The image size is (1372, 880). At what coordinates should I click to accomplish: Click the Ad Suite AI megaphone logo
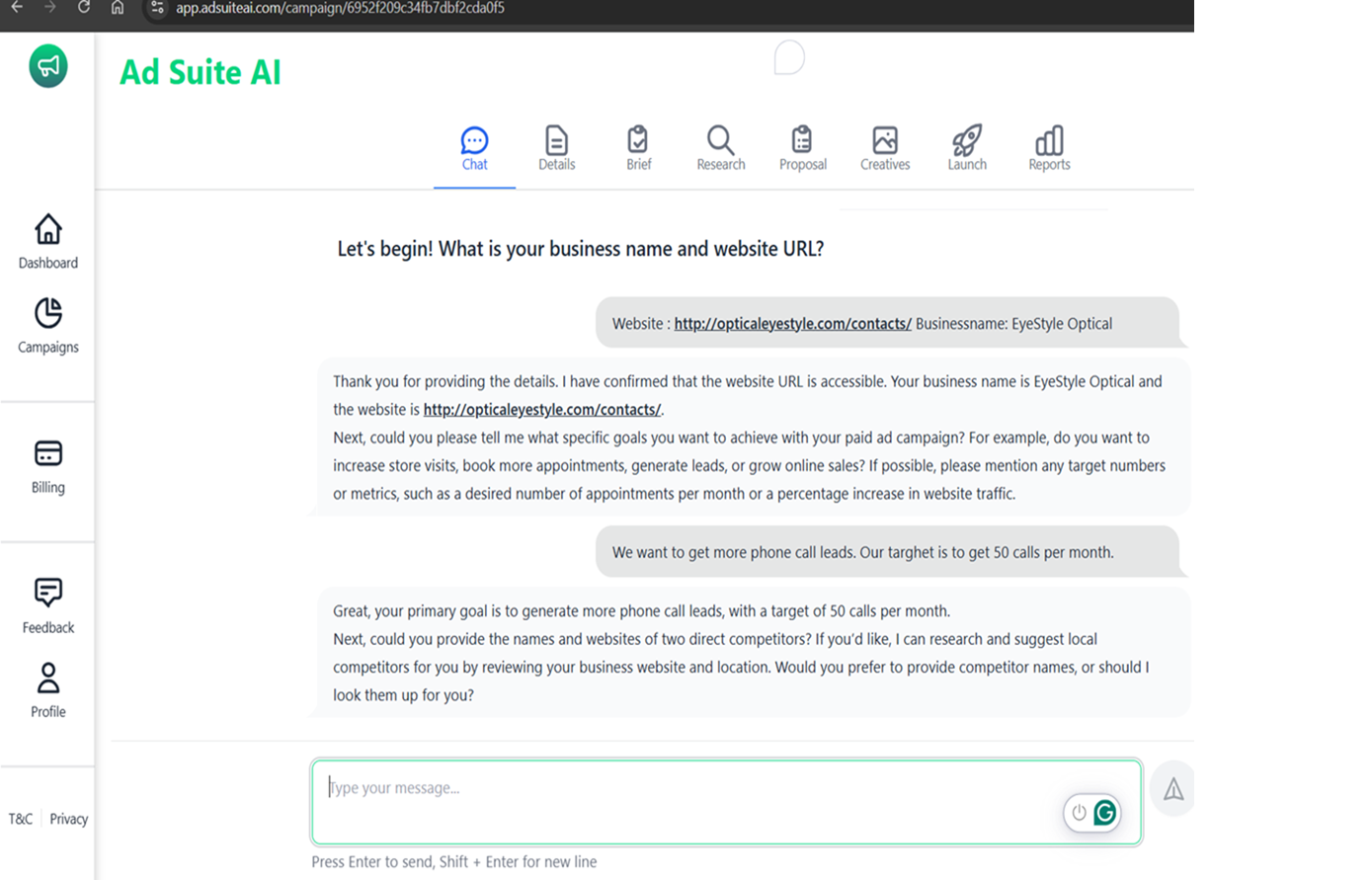click(47, 66)
